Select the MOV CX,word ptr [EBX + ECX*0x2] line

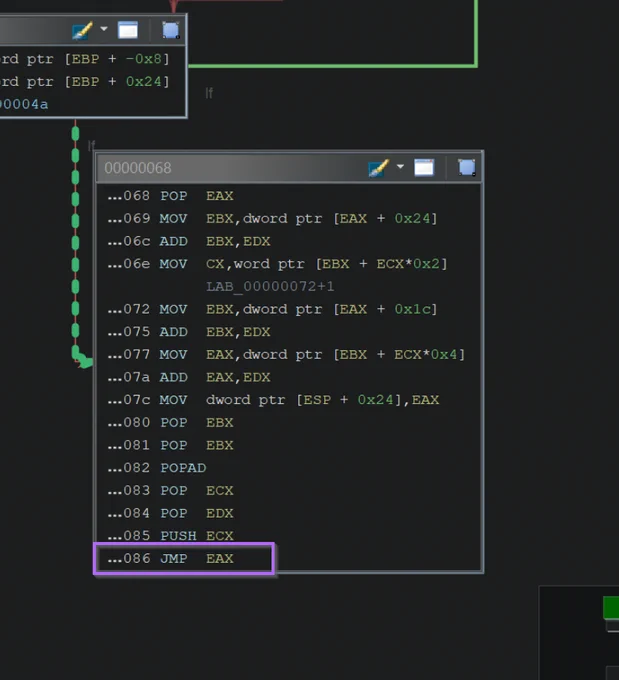tap(277, 264)
